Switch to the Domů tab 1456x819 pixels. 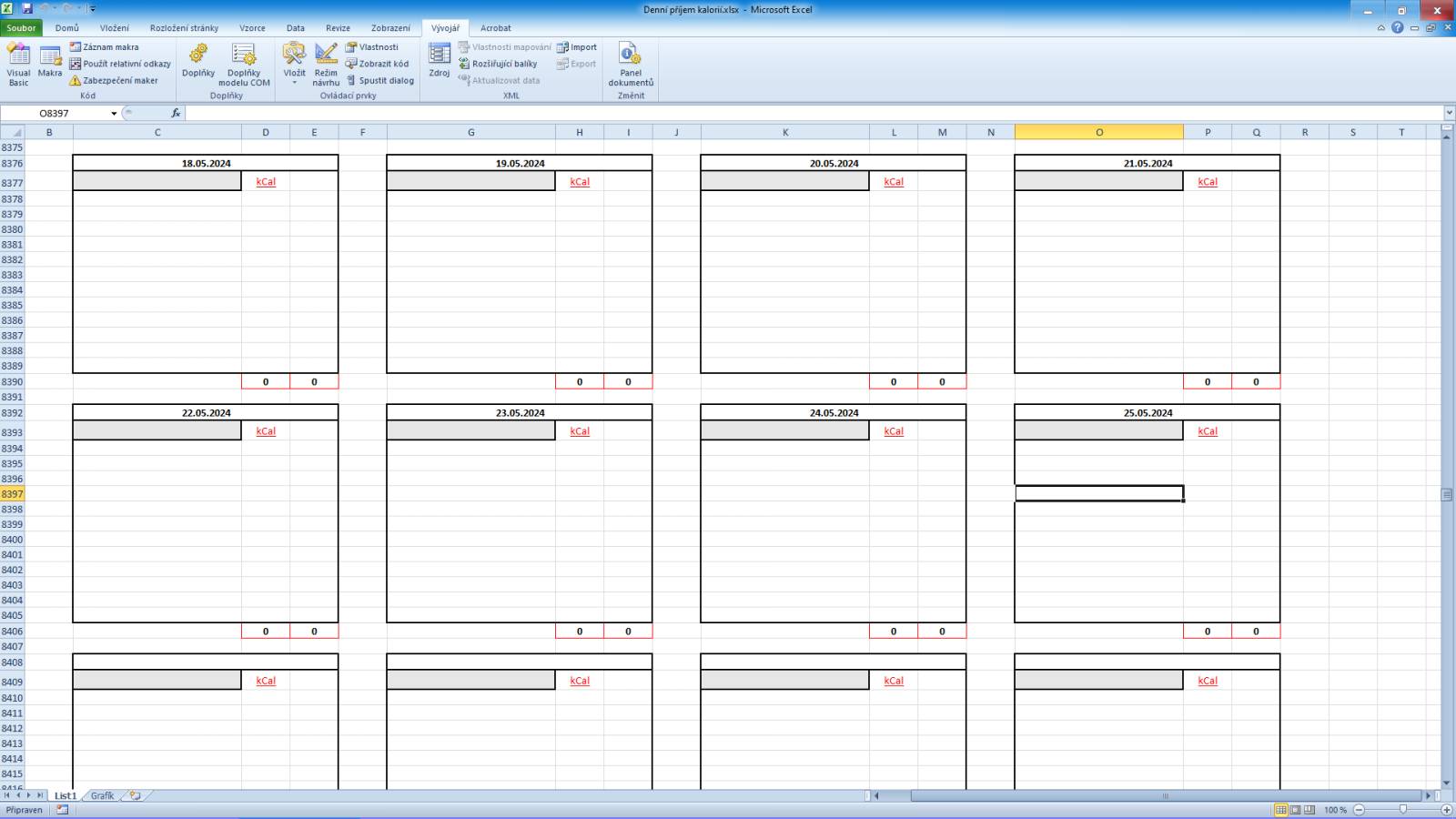click(x=67, y=28)
